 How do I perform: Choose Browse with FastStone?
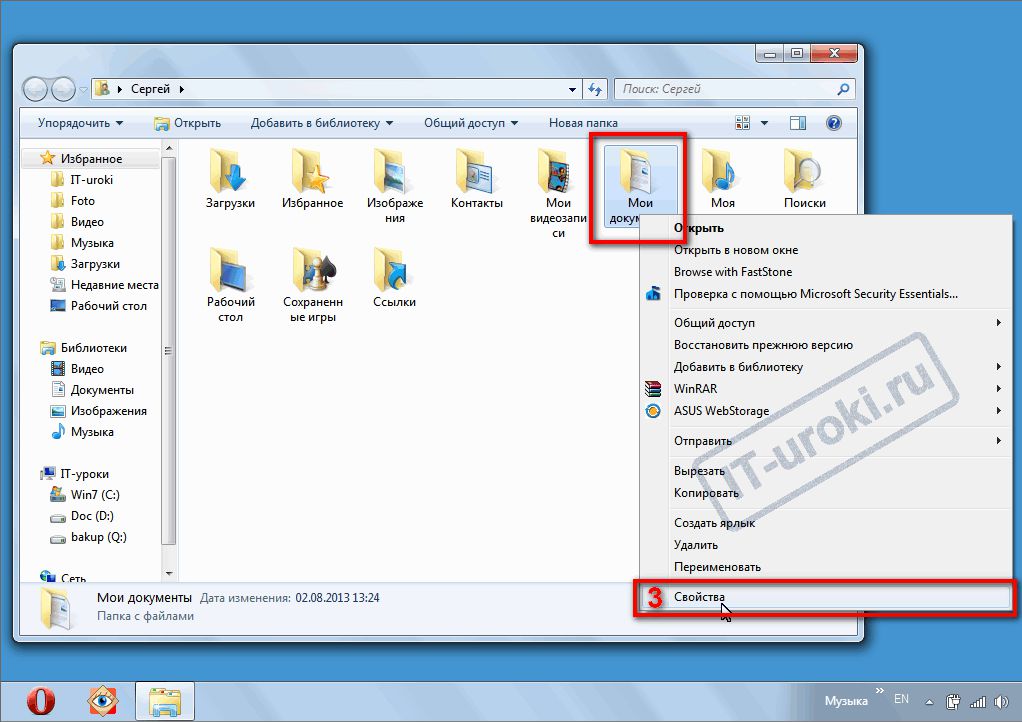pos(826,272)
